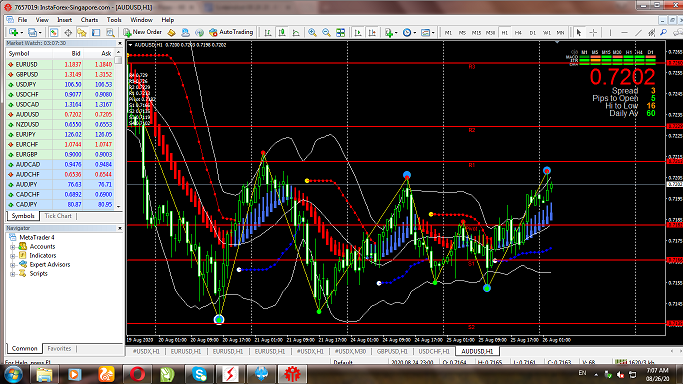Draw a trendline
This screenshot has width=683, height=384.
(638, 33)
